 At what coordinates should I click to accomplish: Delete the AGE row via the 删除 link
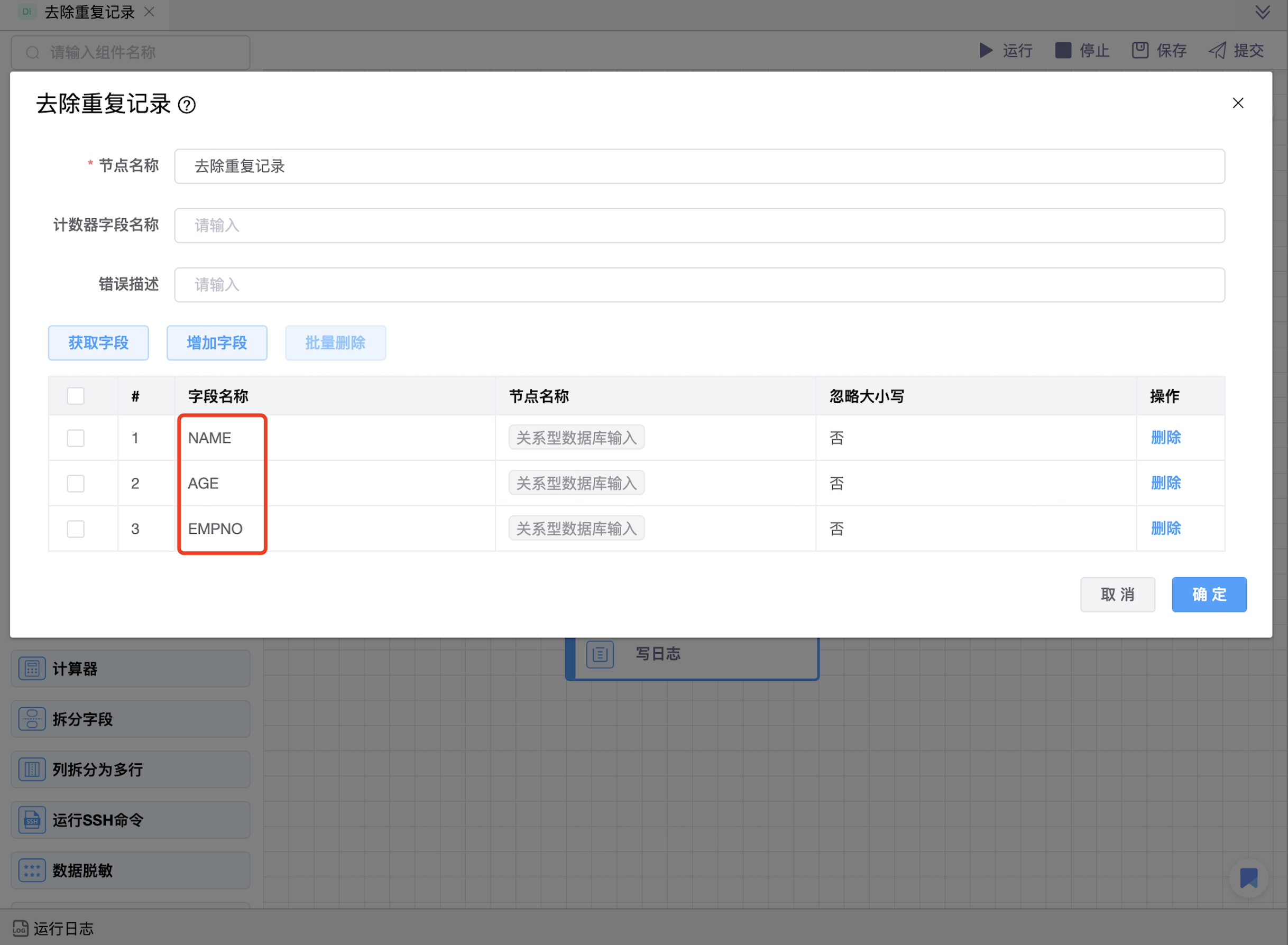click(1165, 484)
